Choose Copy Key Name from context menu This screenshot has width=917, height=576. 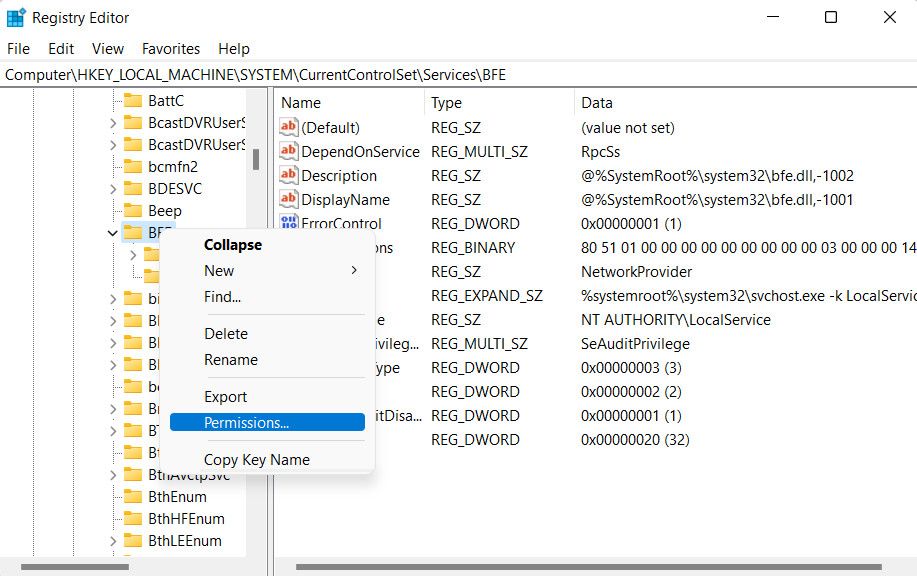pos(267,460)
